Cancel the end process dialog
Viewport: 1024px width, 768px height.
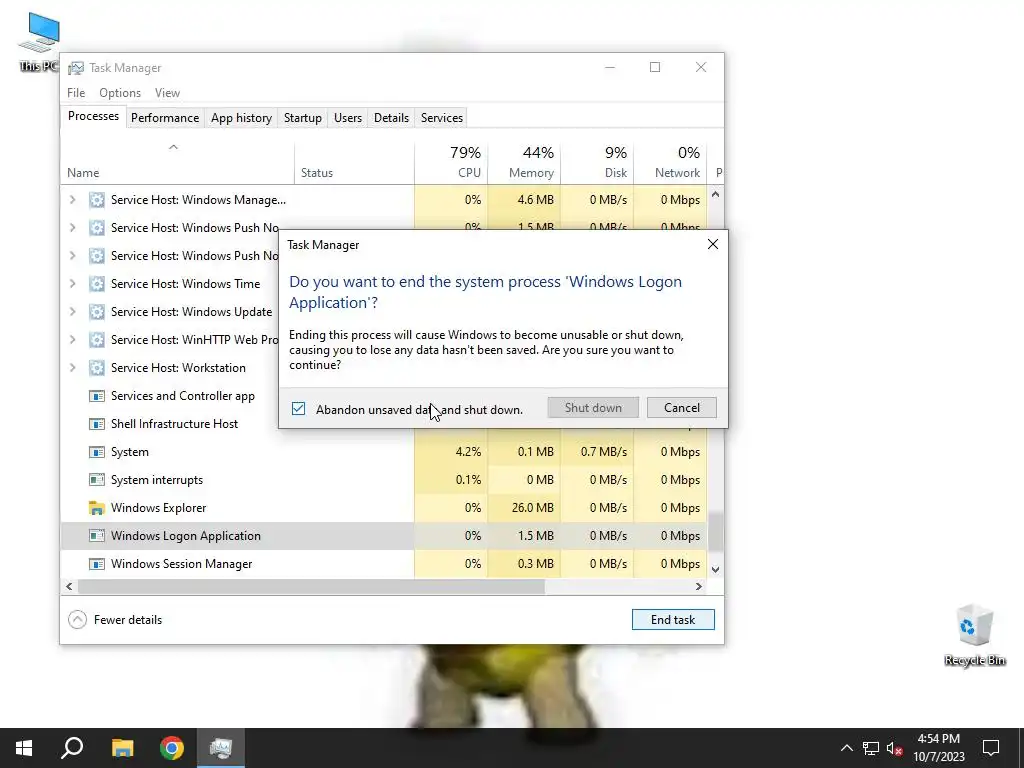tap(681, 408)
